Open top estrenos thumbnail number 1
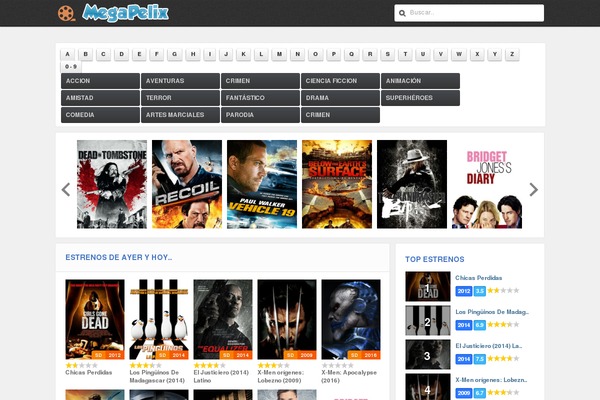The height and width of the screenshot is (400, 600). click(x=428, y=287)
